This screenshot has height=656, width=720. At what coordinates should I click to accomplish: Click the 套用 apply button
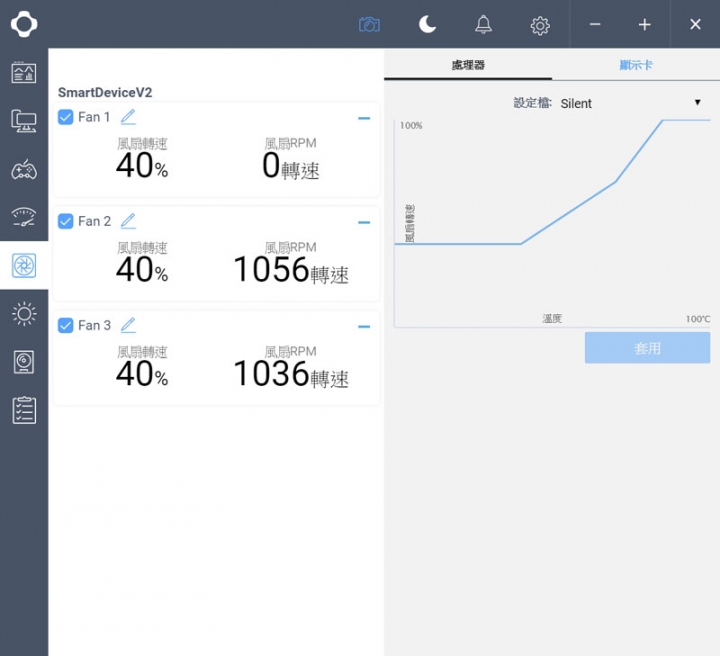pos(647,348)
